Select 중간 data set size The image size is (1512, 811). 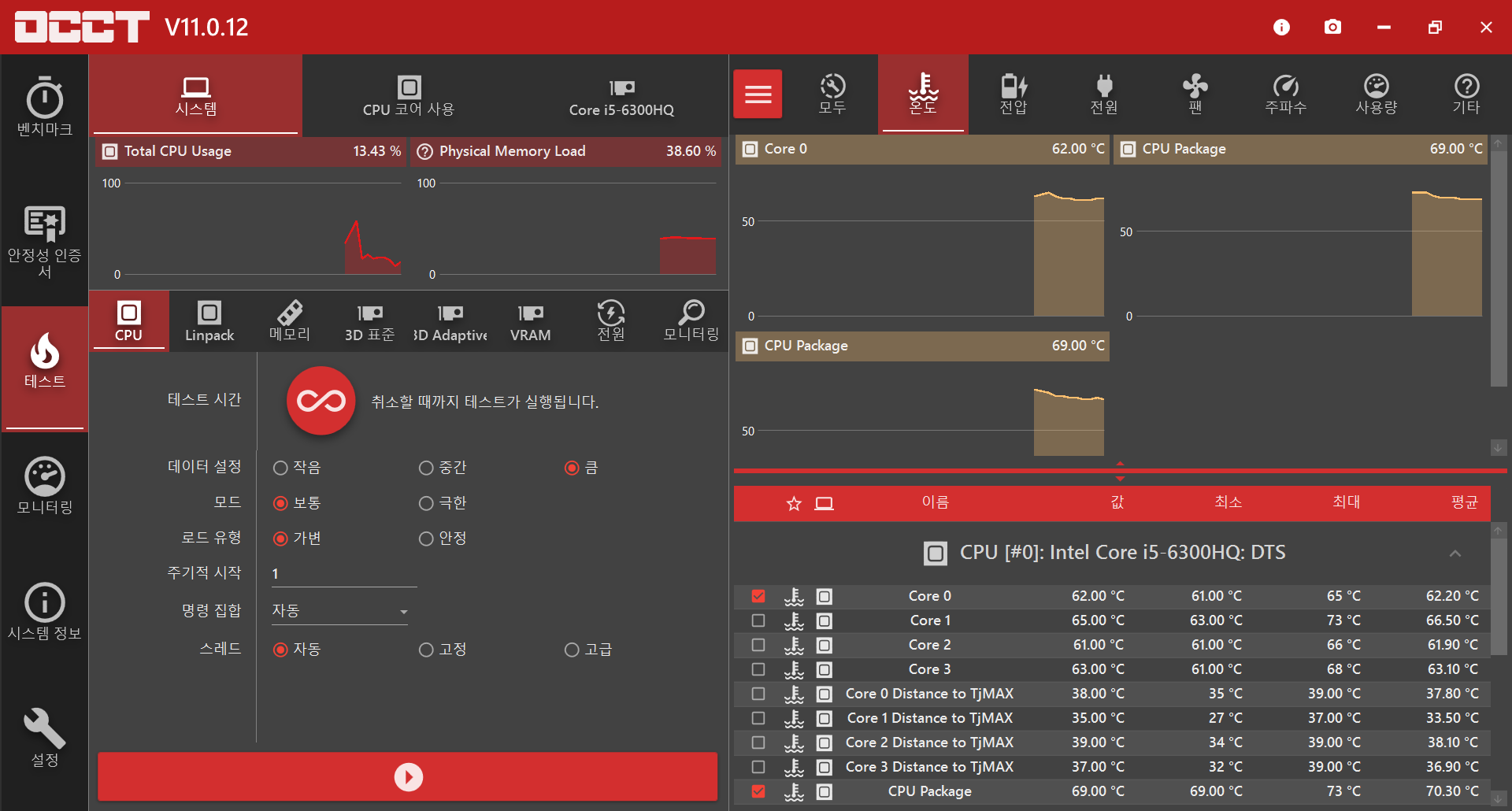(x=443, y=468)
